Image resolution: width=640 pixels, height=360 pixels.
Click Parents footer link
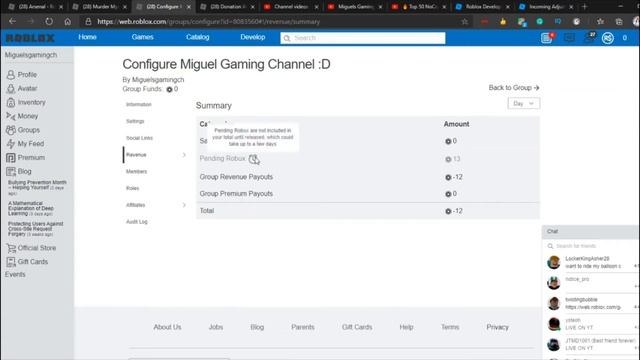303,327
